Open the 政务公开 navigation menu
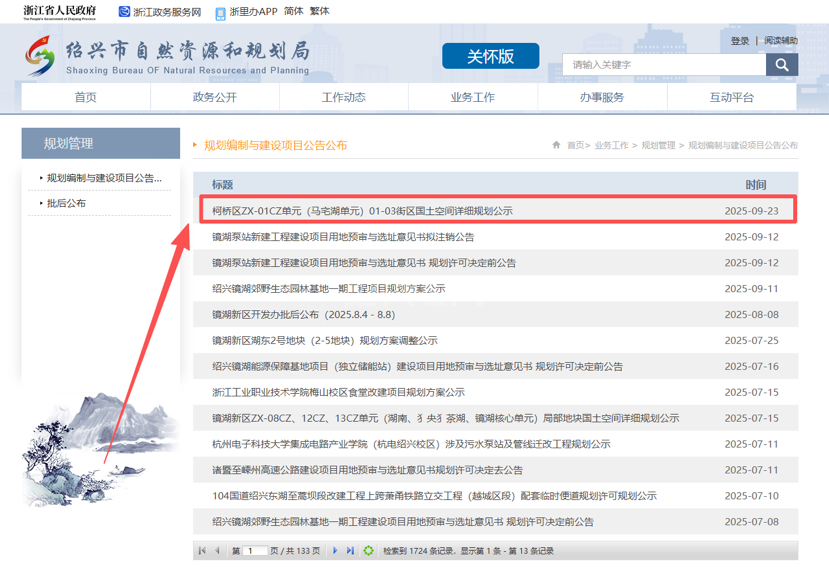Viewport: 829px width, 585px height. pyautogui.click(x=214, y=97)
